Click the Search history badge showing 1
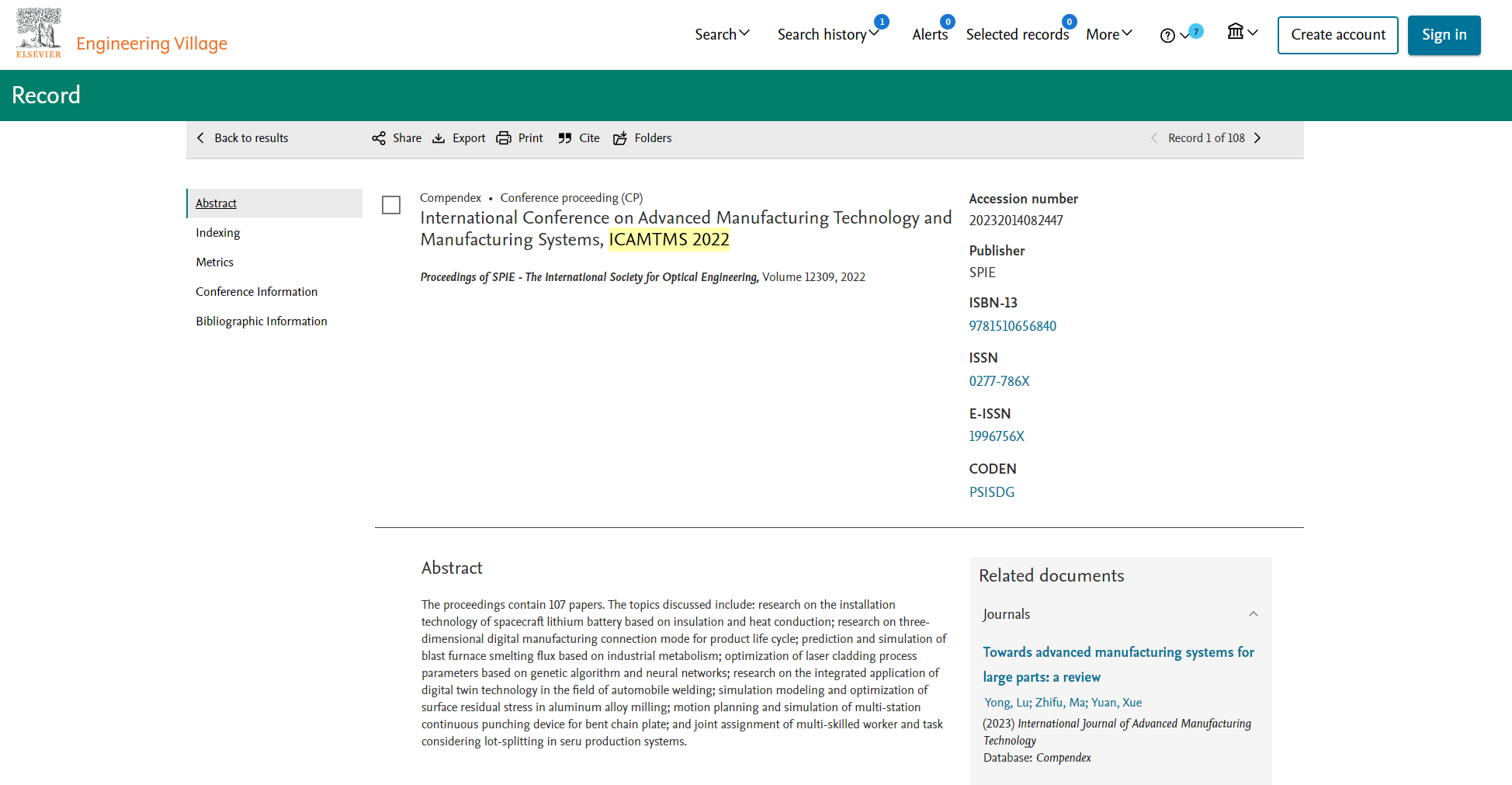The image size is (1512, 785). pos(882,22)
